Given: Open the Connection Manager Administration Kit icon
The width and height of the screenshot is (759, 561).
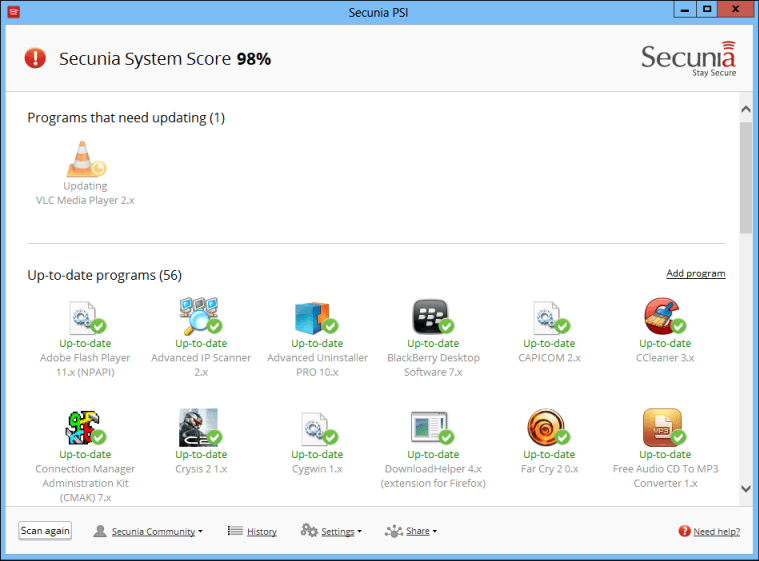Looking at the screenshot, I should (x=86, y=428).
